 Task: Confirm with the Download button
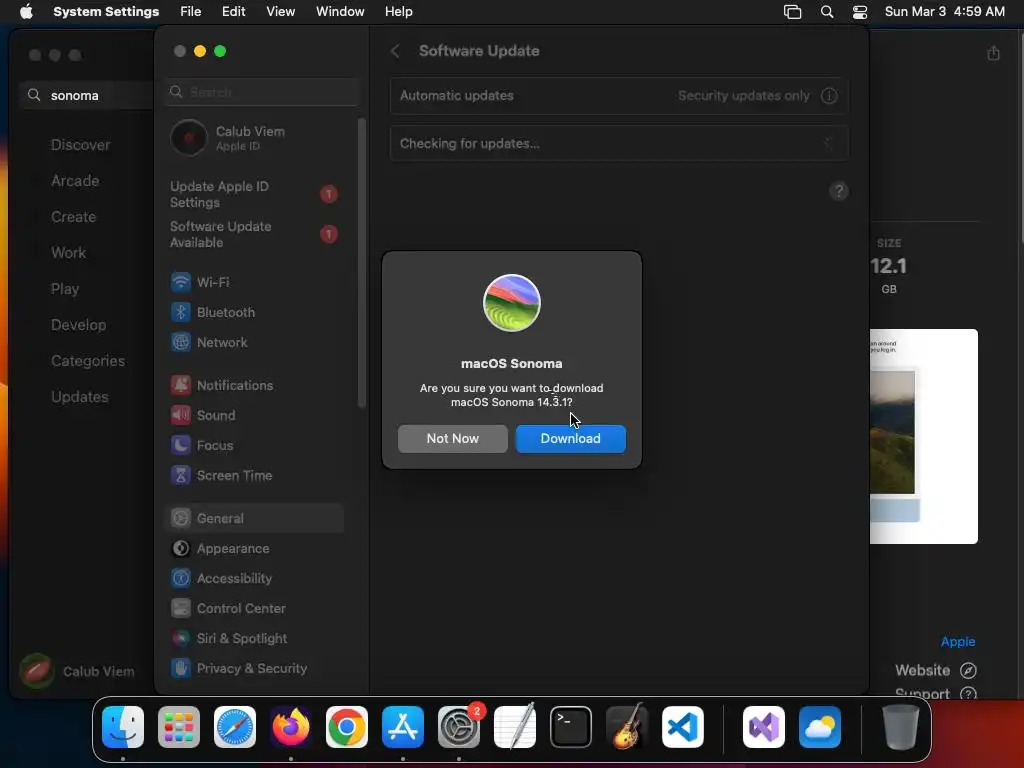coord(570,438)
